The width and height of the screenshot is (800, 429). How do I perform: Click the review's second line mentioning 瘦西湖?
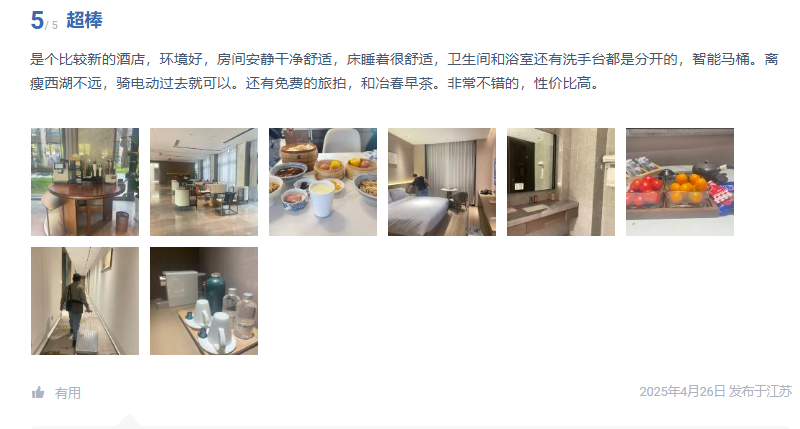click(x=314, y=83)
